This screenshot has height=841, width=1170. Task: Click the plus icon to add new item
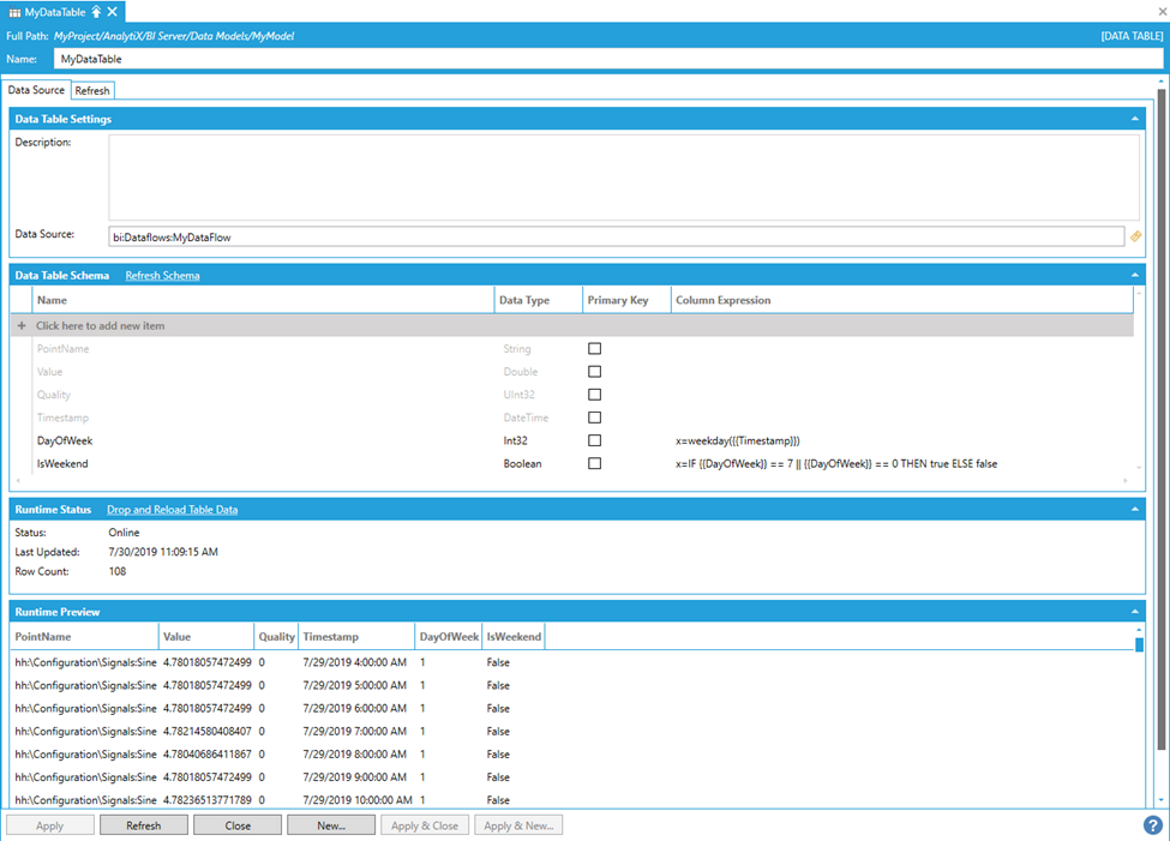tap(22, 326)
